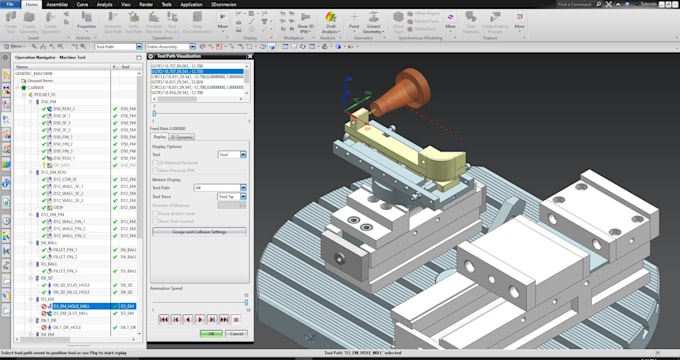
Task: Select the highlighted GOTO line in list
Action: click(197, 71)
